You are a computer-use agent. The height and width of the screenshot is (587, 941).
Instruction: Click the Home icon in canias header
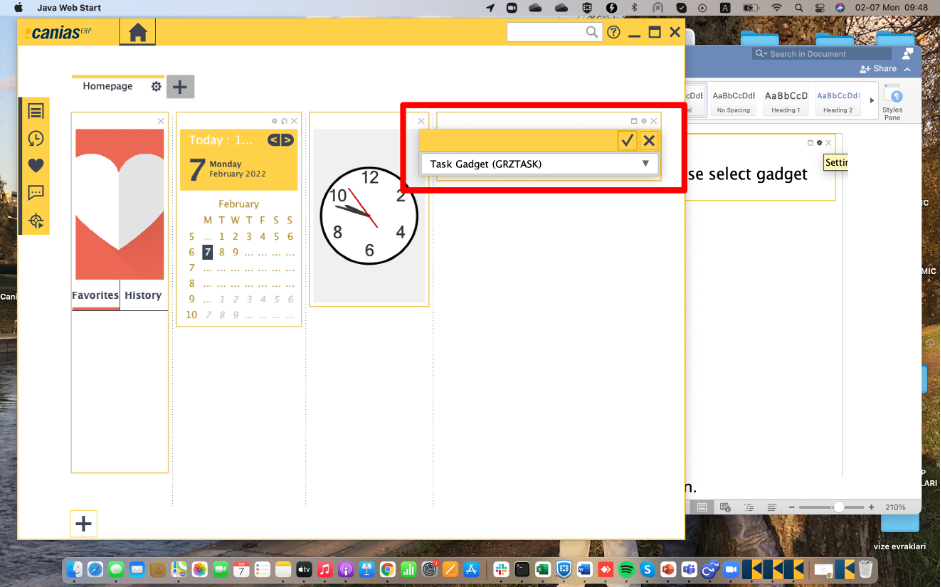tap(138, 33)
